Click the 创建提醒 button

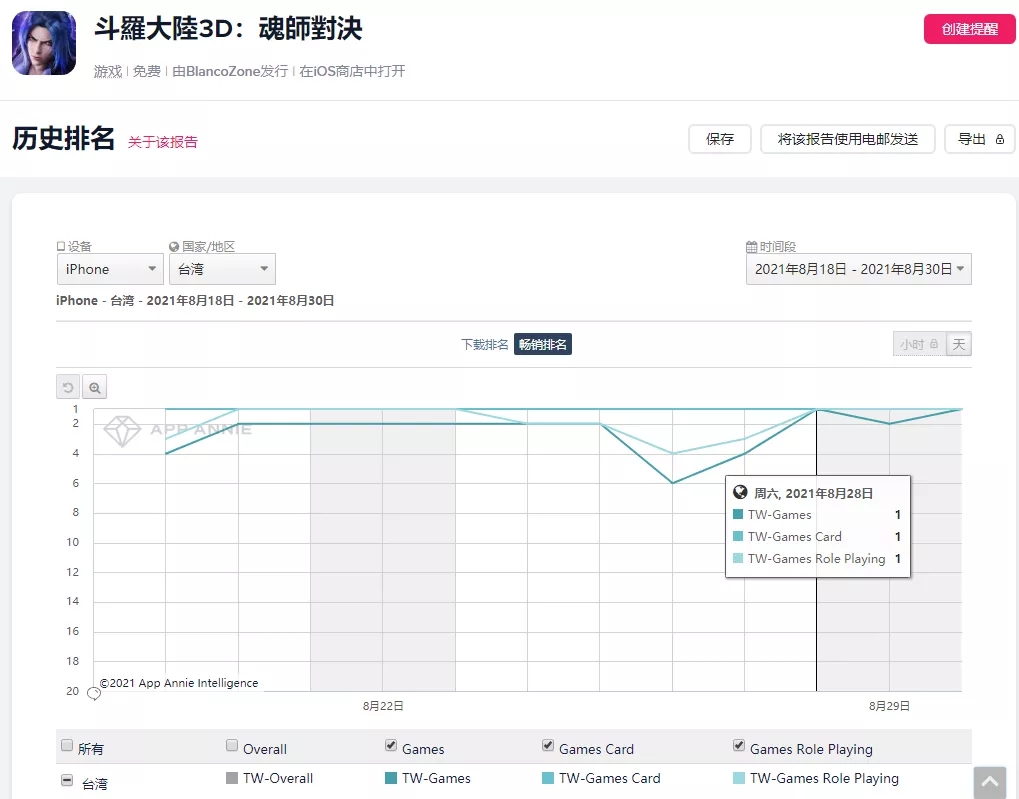(969, 29)
